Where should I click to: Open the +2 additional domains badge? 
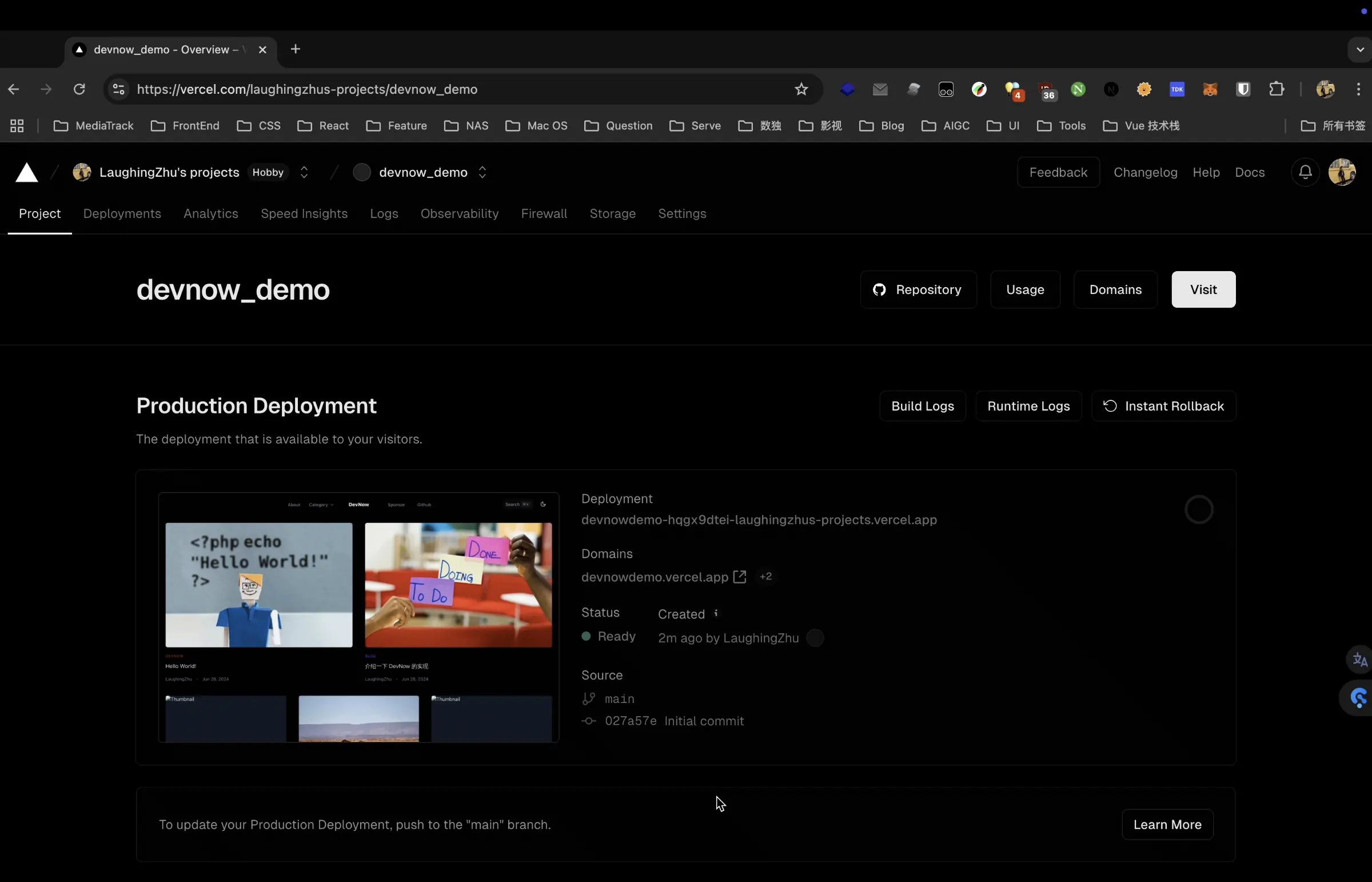point(765,577)
